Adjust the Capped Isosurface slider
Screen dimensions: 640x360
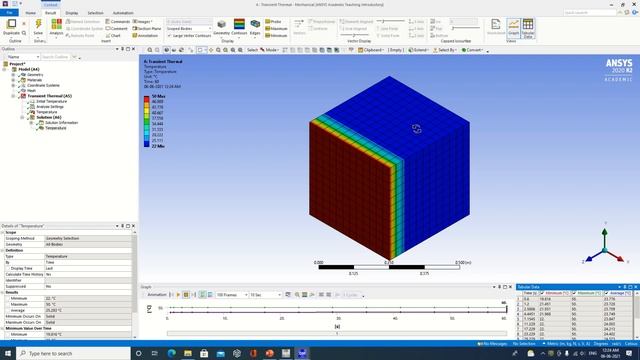[465, 28]
